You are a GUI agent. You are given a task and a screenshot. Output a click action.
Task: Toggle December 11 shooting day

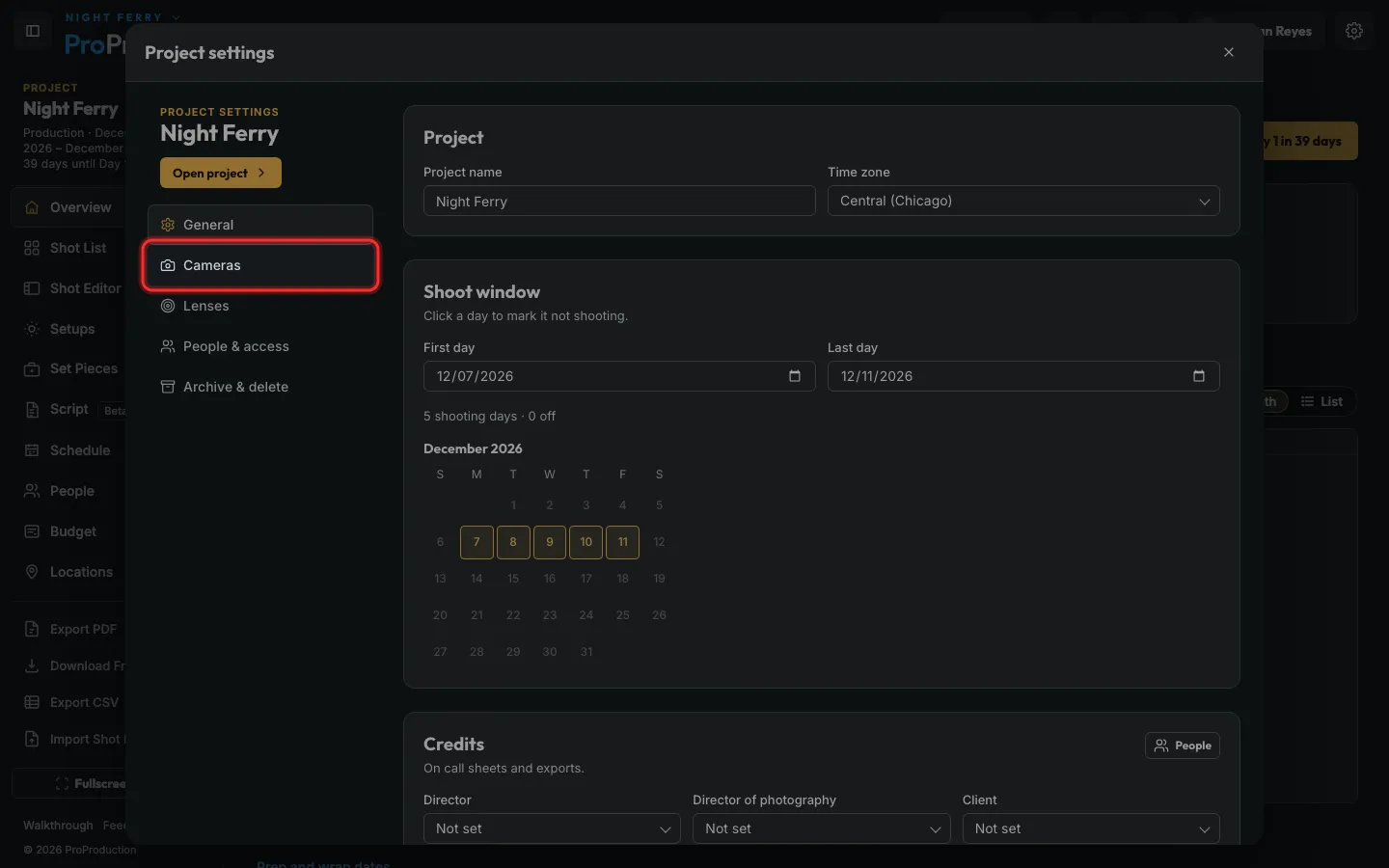[623, 542]
